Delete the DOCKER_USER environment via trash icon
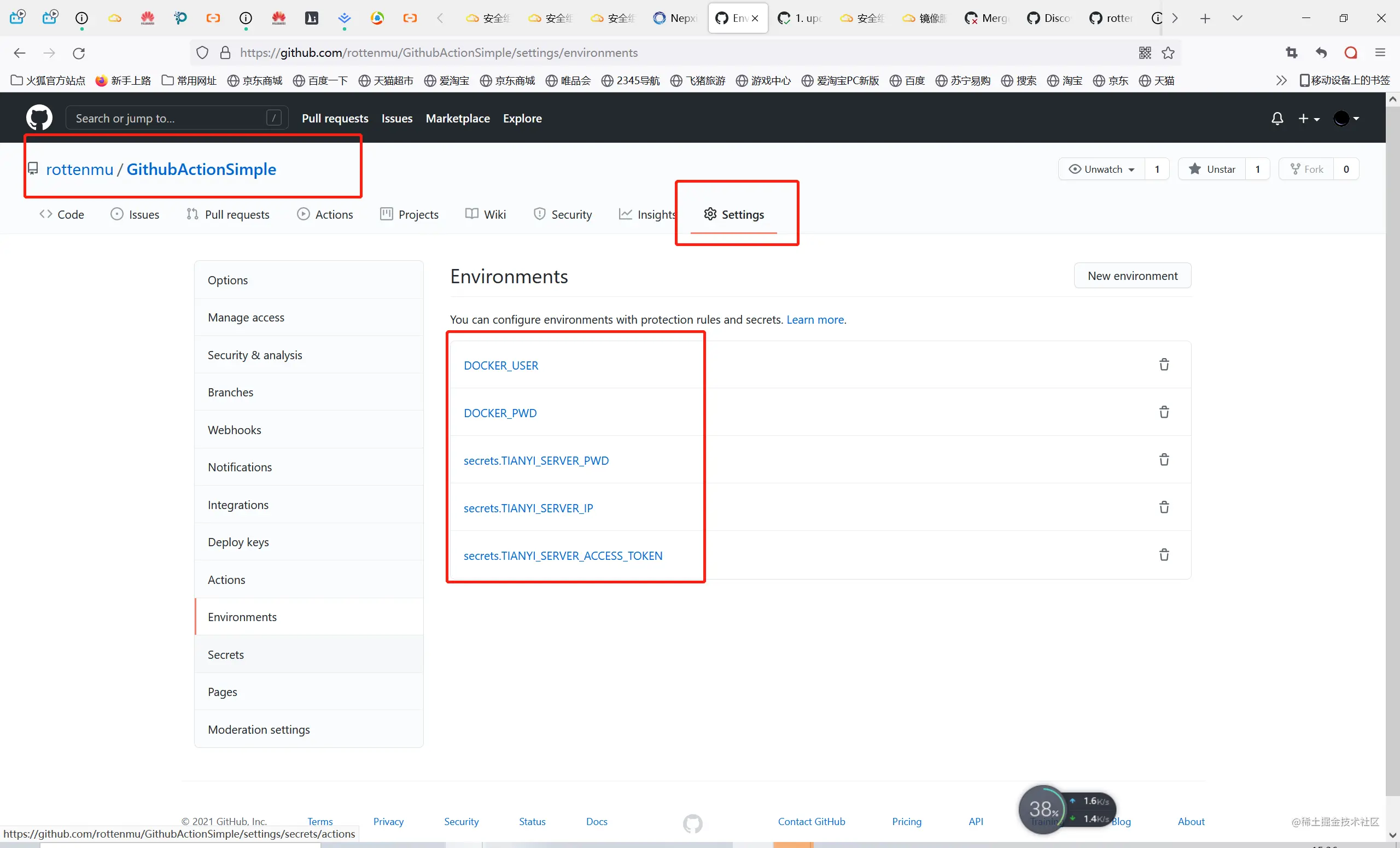 tap(1164, 365)
